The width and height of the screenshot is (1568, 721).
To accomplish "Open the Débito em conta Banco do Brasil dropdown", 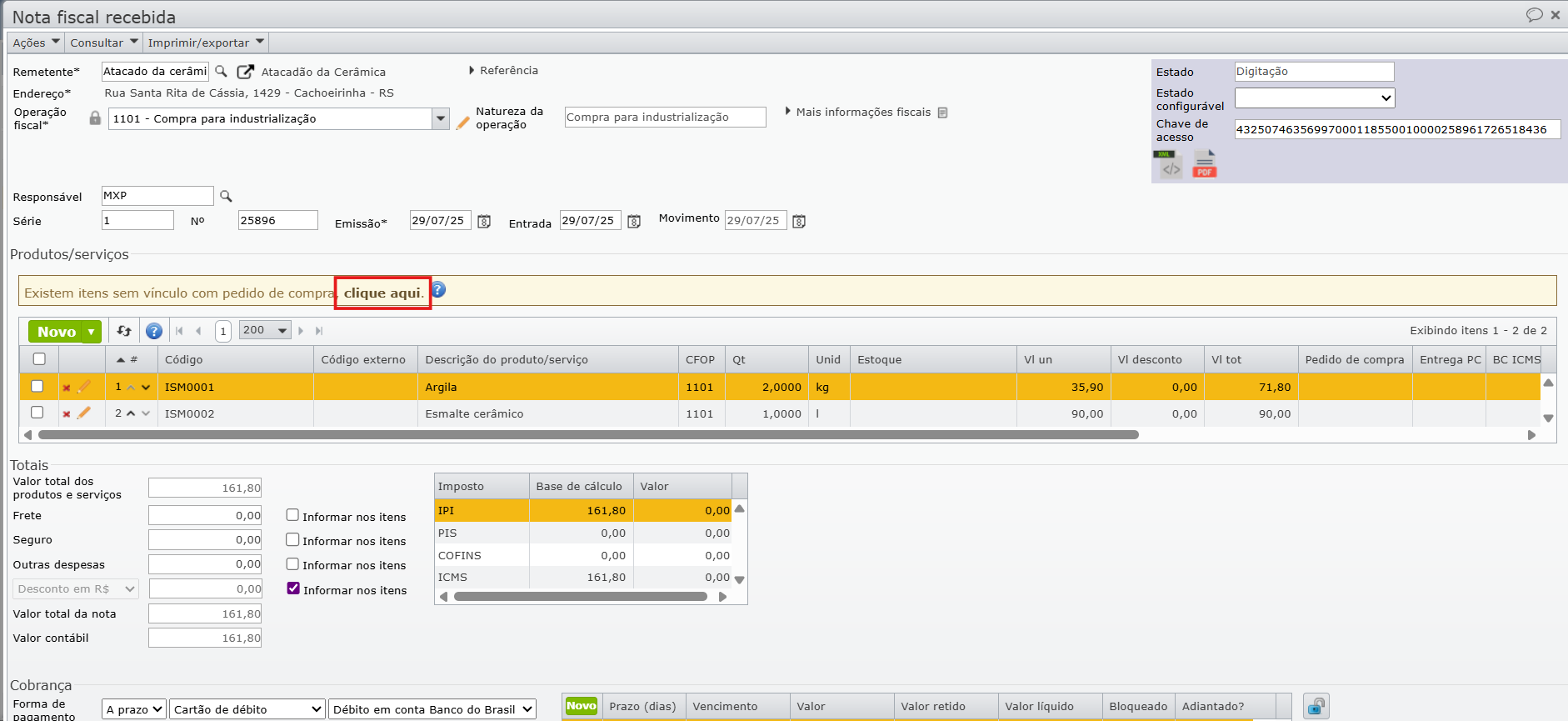I will click(432, 709).
